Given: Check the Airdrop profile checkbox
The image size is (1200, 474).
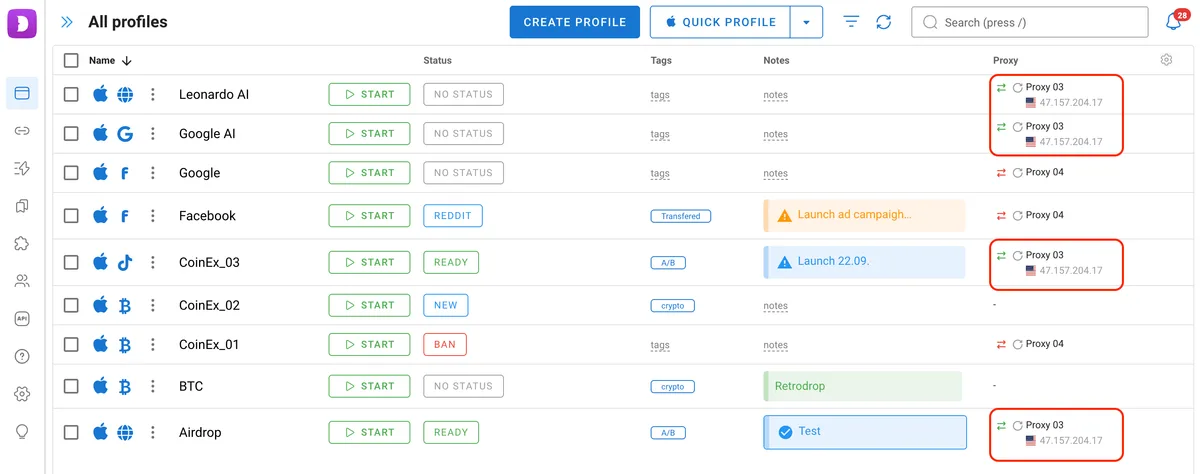Looking at the screenshot, I should pos(71,433).
